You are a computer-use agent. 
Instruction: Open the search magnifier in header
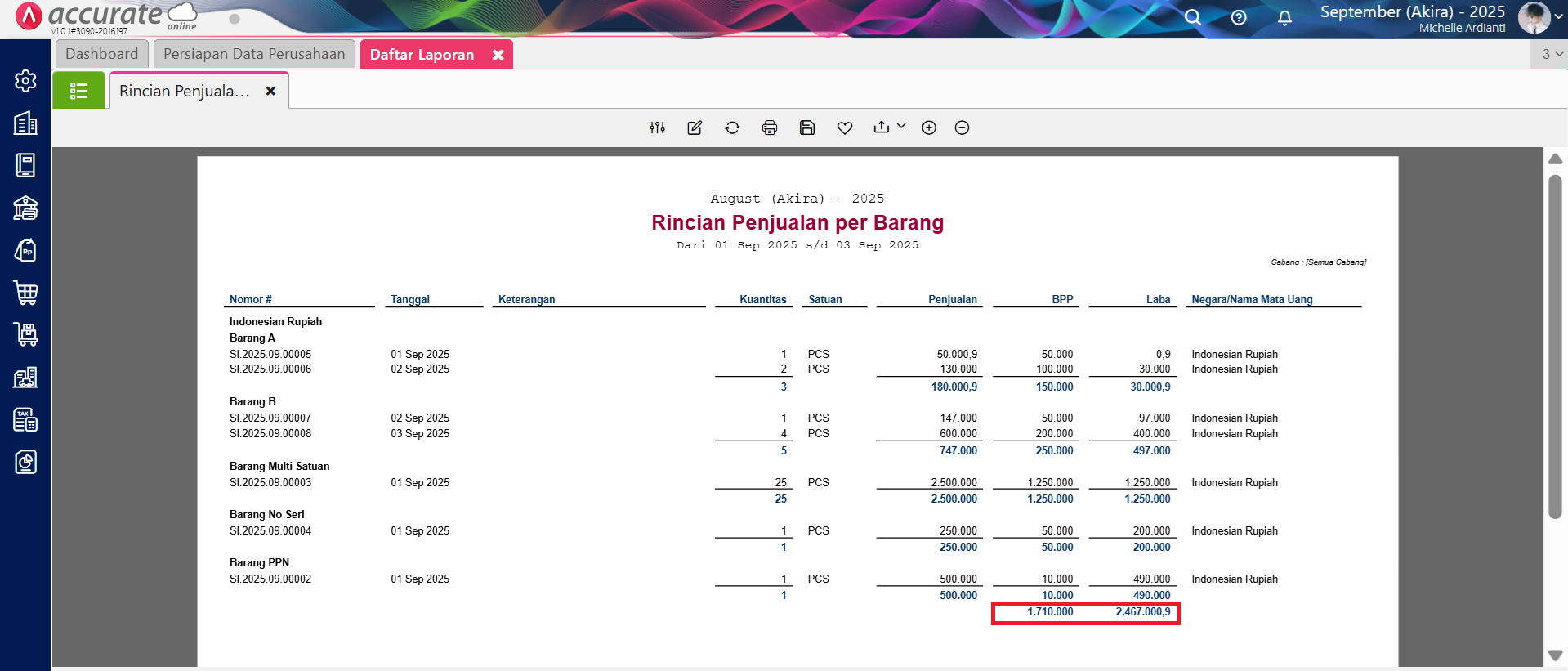click(x=1193, y=18)
